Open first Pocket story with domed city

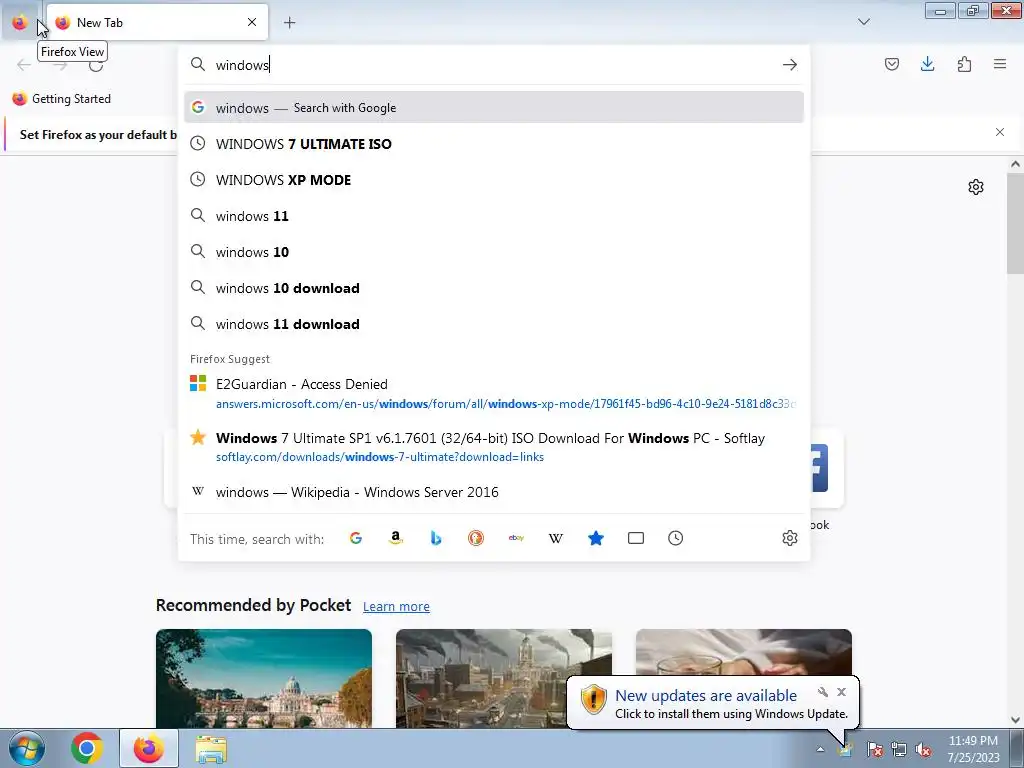pos(264,679)
